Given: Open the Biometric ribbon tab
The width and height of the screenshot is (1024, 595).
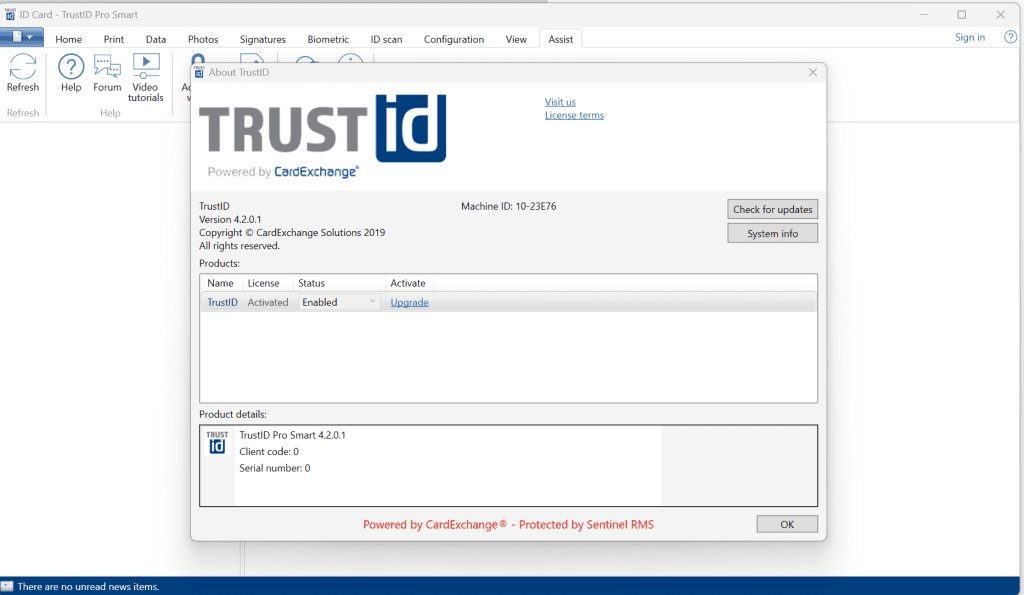Looking at the screenshot, I should (x=328, y=39).
